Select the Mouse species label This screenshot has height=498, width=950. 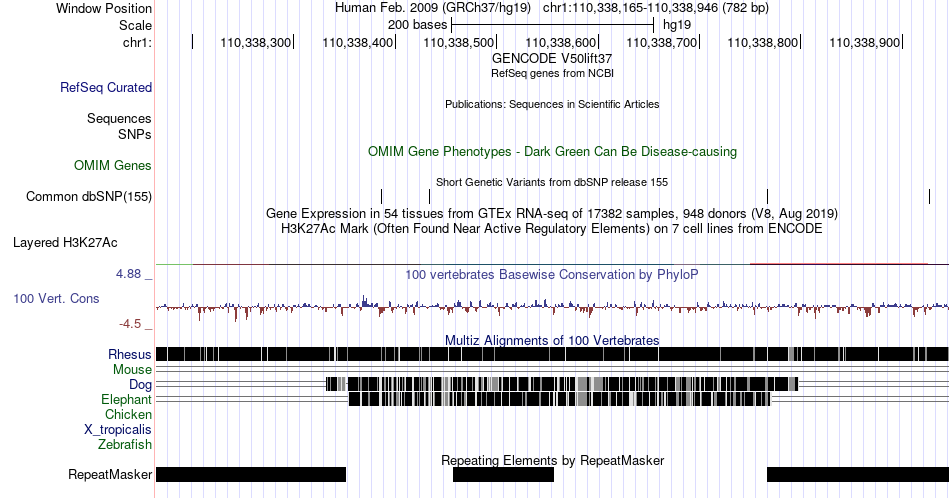pyautogui.click(x=132, y=370)
